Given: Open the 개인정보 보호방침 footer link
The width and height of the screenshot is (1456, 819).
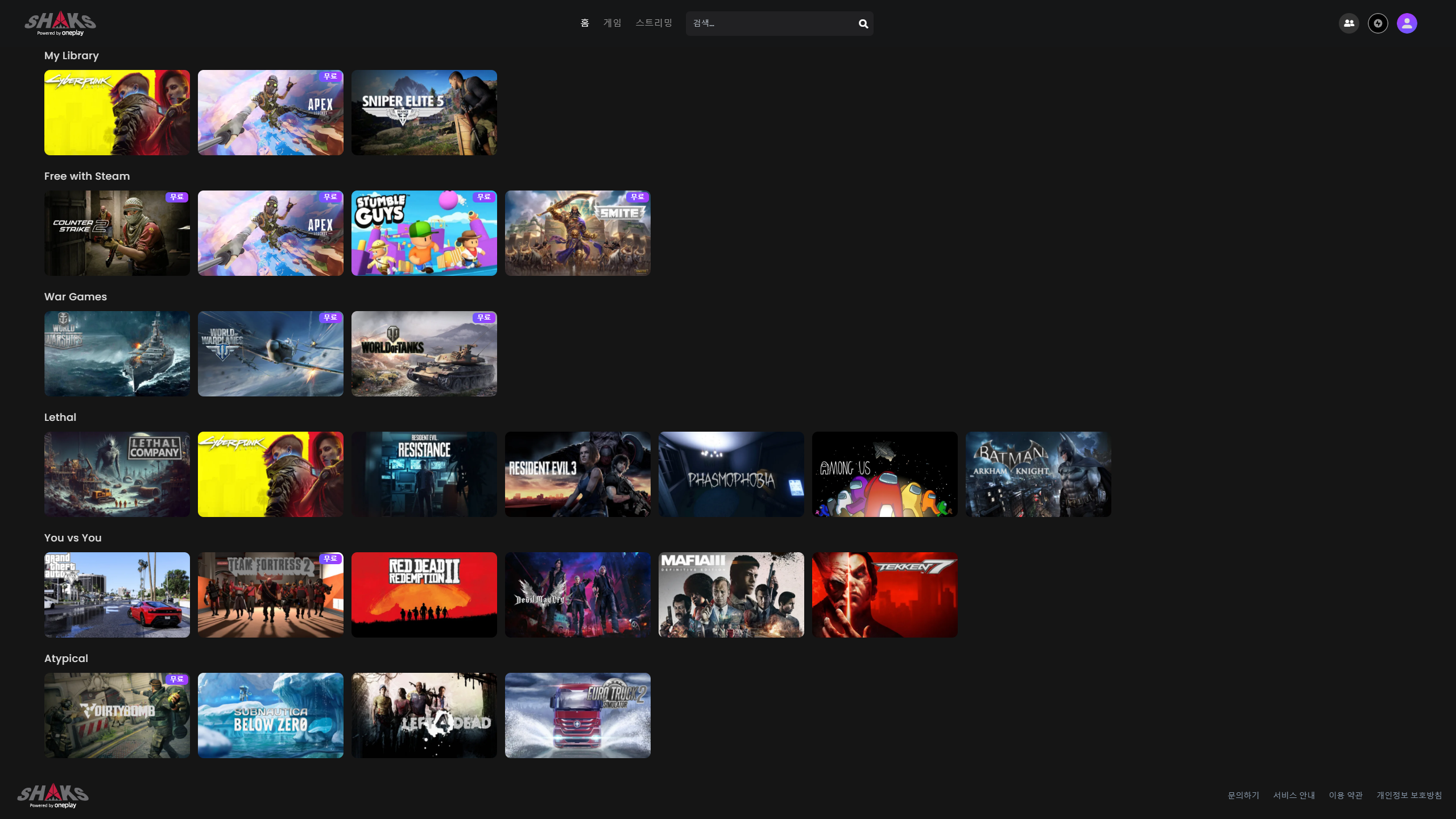Looking at the screenshot, I should point(1409,795).
